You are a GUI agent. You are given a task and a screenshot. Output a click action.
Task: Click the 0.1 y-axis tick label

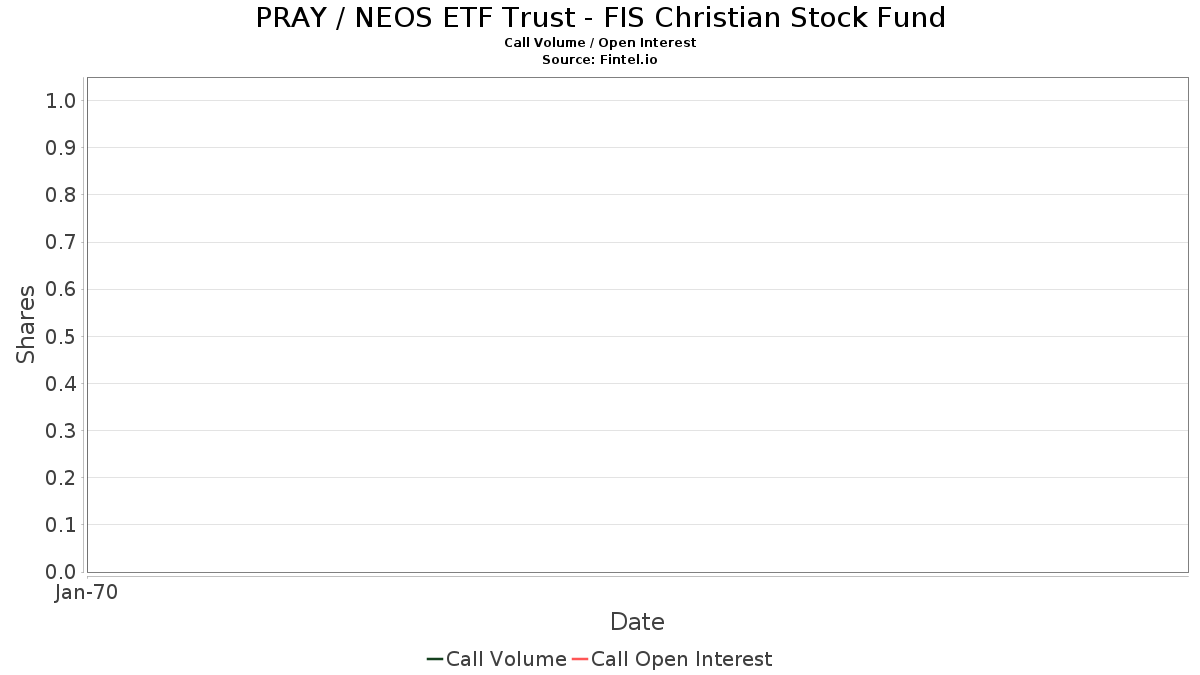tap(61, 525)
